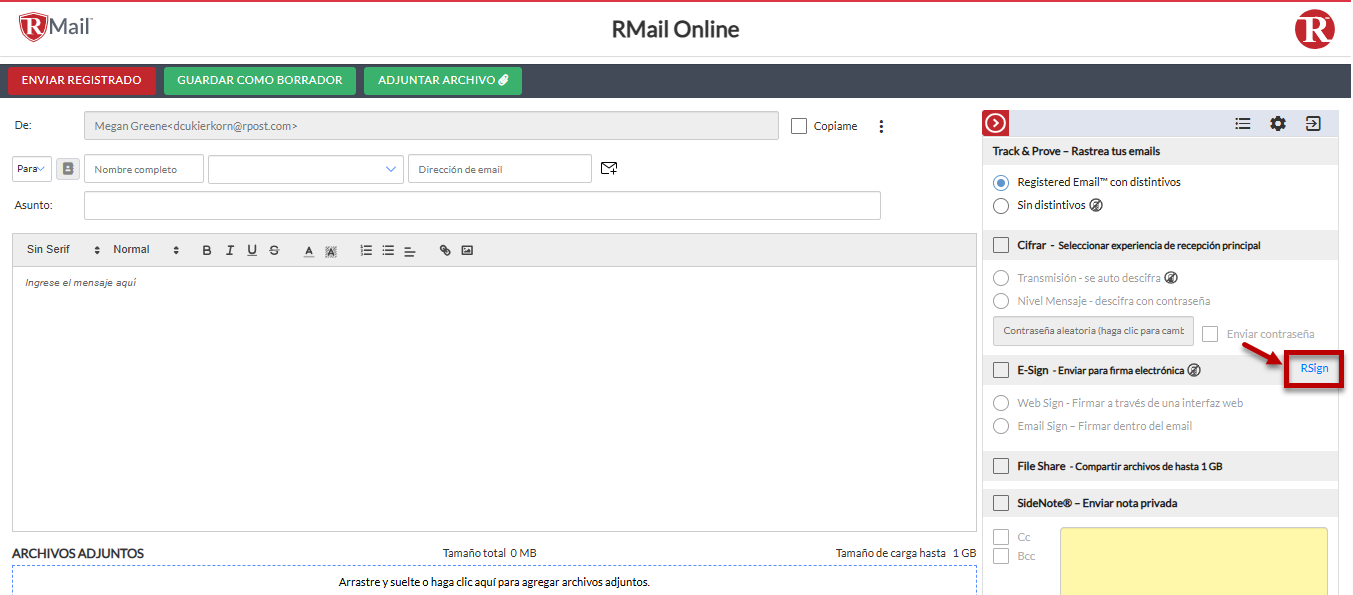The height and width of the screenshot is (595, 1353).
Task: Open the Para recipient type dropdown
Action: coord(32,169)
